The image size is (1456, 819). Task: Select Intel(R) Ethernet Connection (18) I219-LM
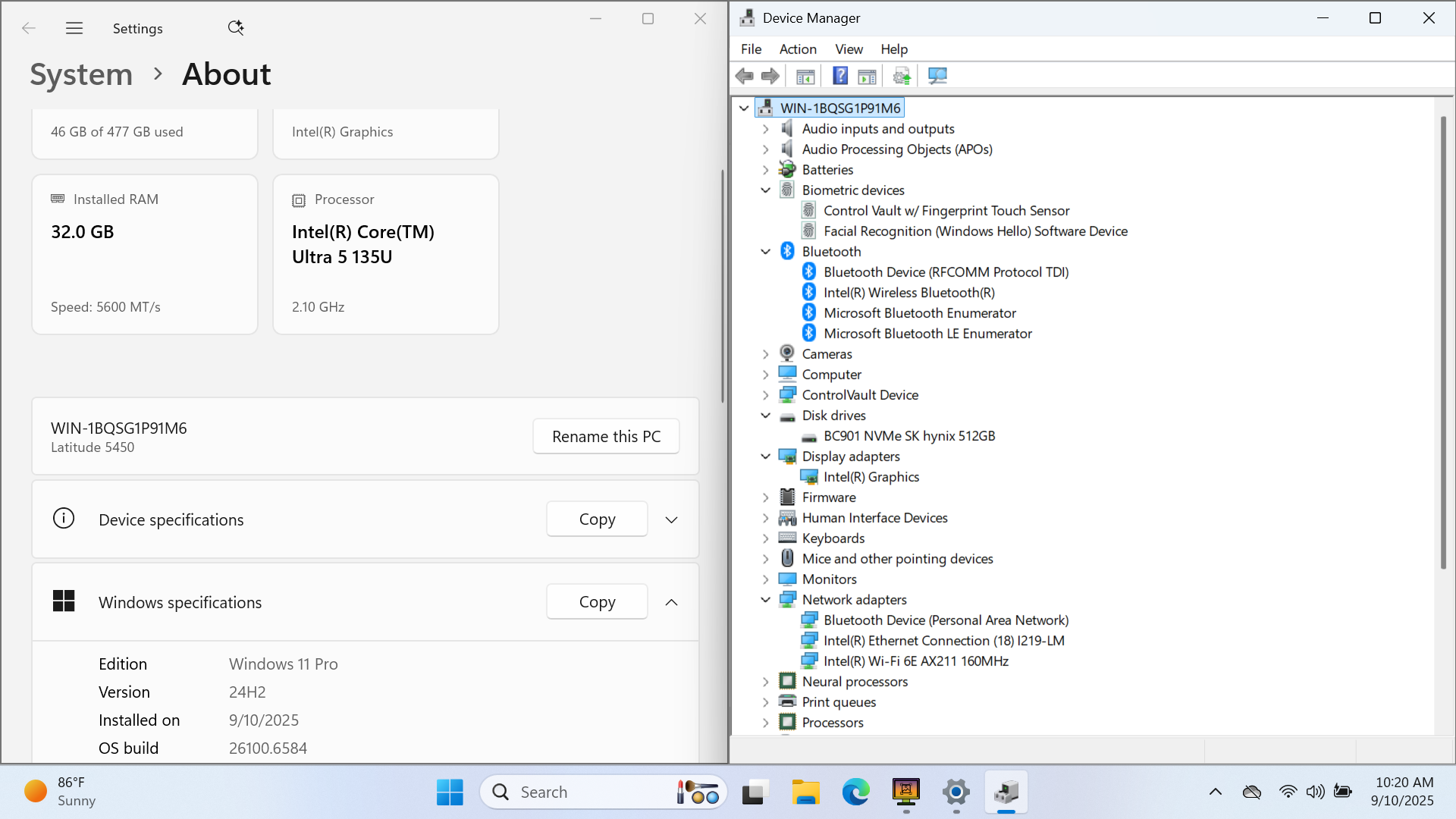944,641
